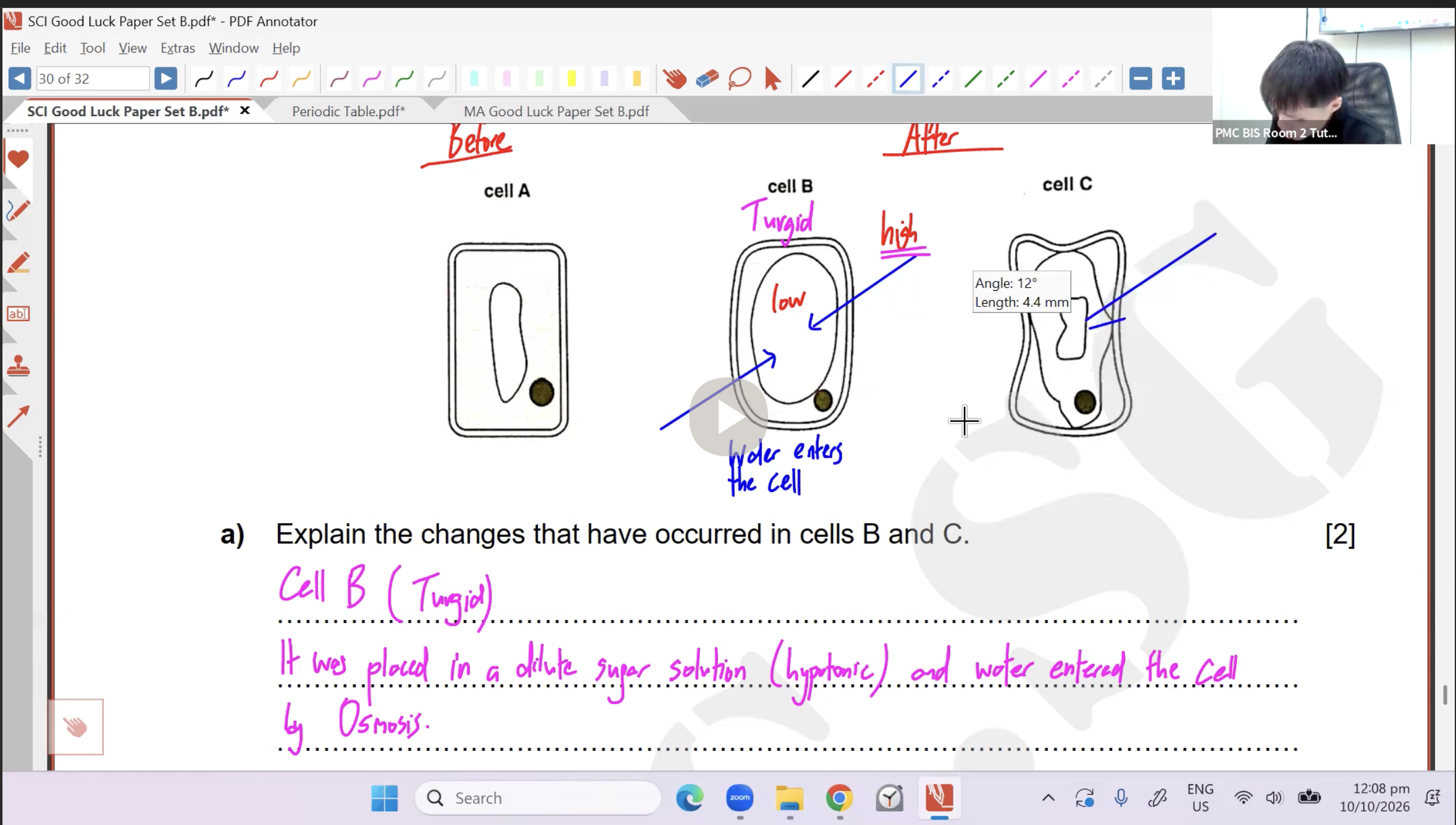This screenshot has width=1456, height=825.
Task: Choose the red pointer arrow tool
Action: [772, 78]
